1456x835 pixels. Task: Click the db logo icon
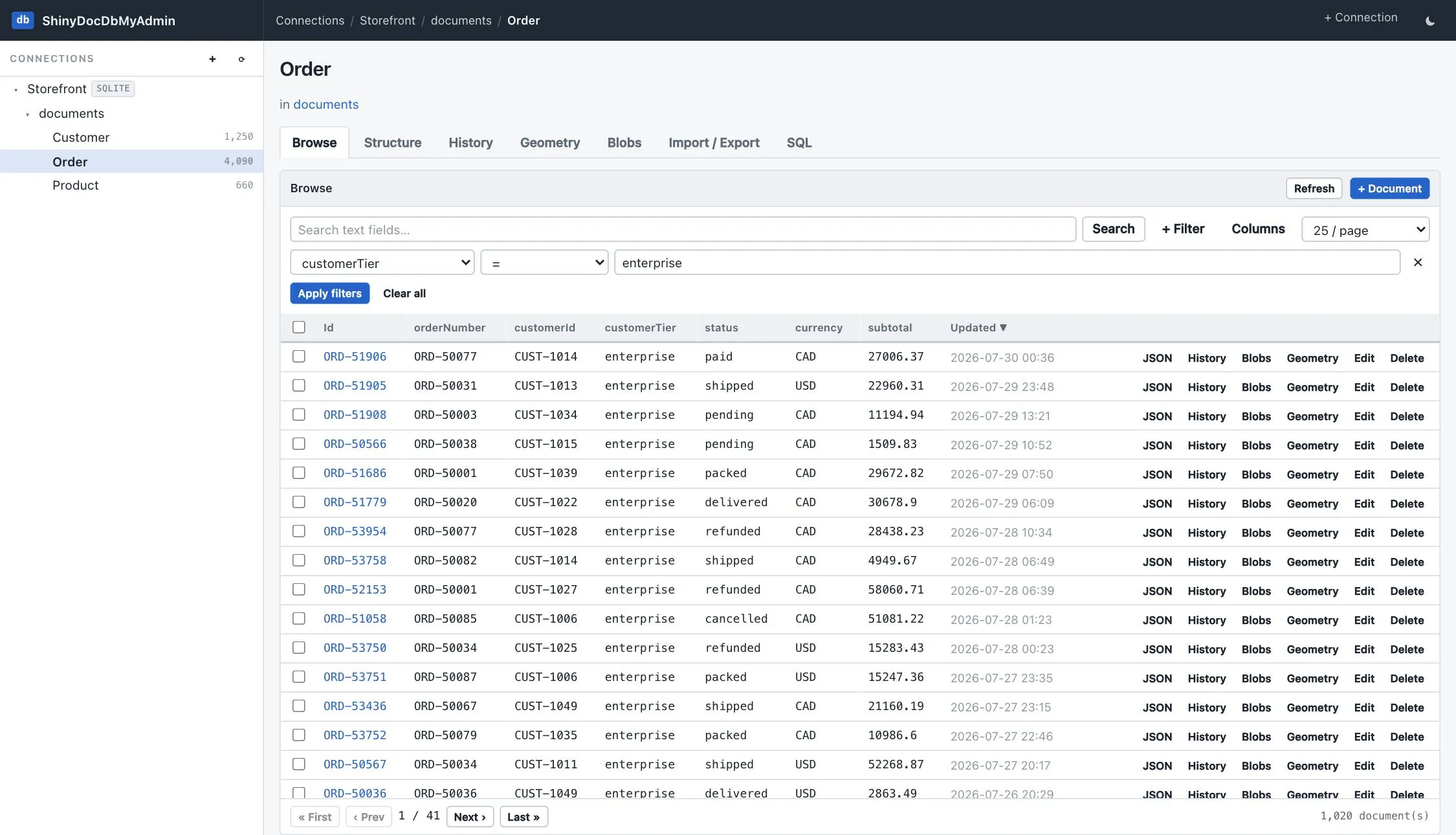pos(23,20)
